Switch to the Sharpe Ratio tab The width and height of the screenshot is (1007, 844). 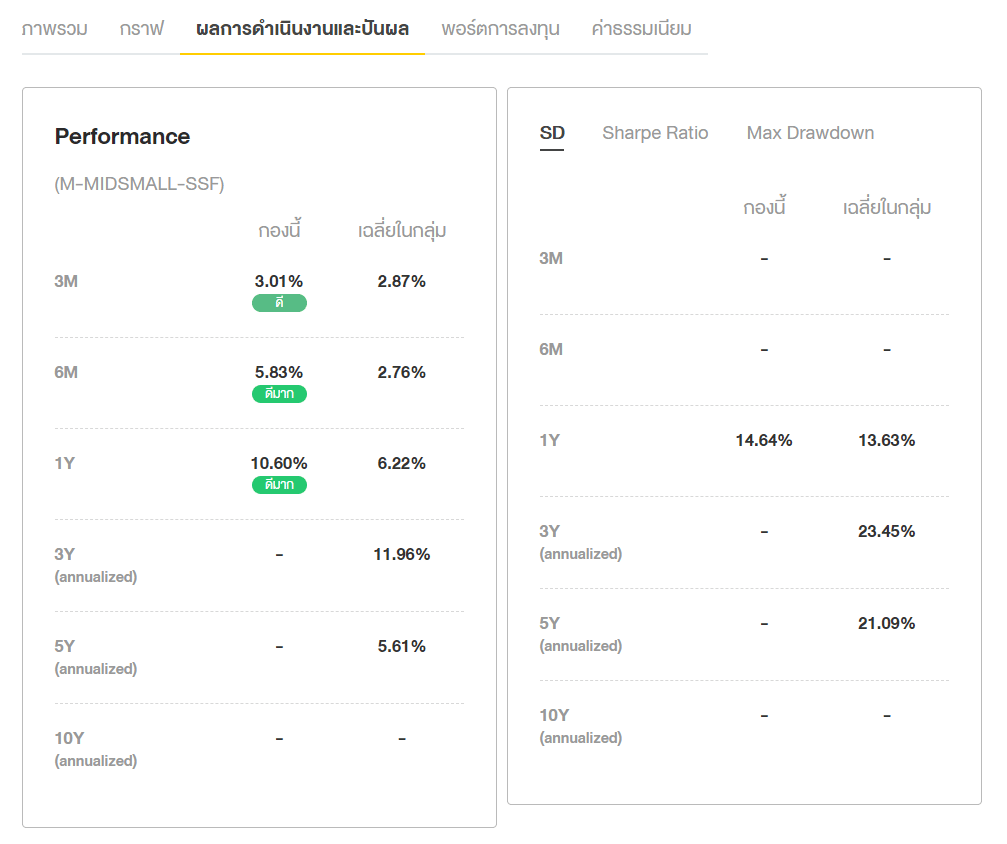pos(655,133)
